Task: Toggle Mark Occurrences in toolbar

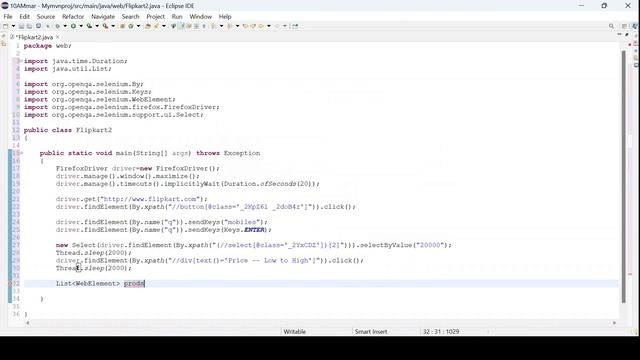Action: pyautogui.click(x=182, y=26)
